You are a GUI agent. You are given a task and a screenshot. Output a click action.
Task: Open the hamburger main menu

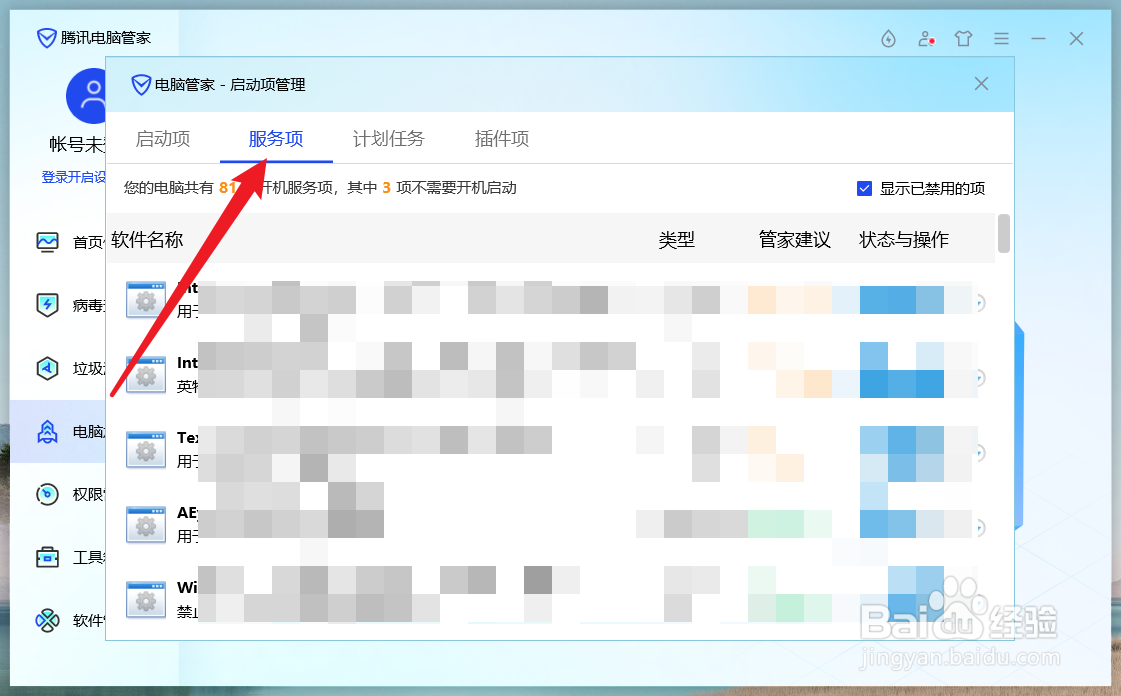1001,39
